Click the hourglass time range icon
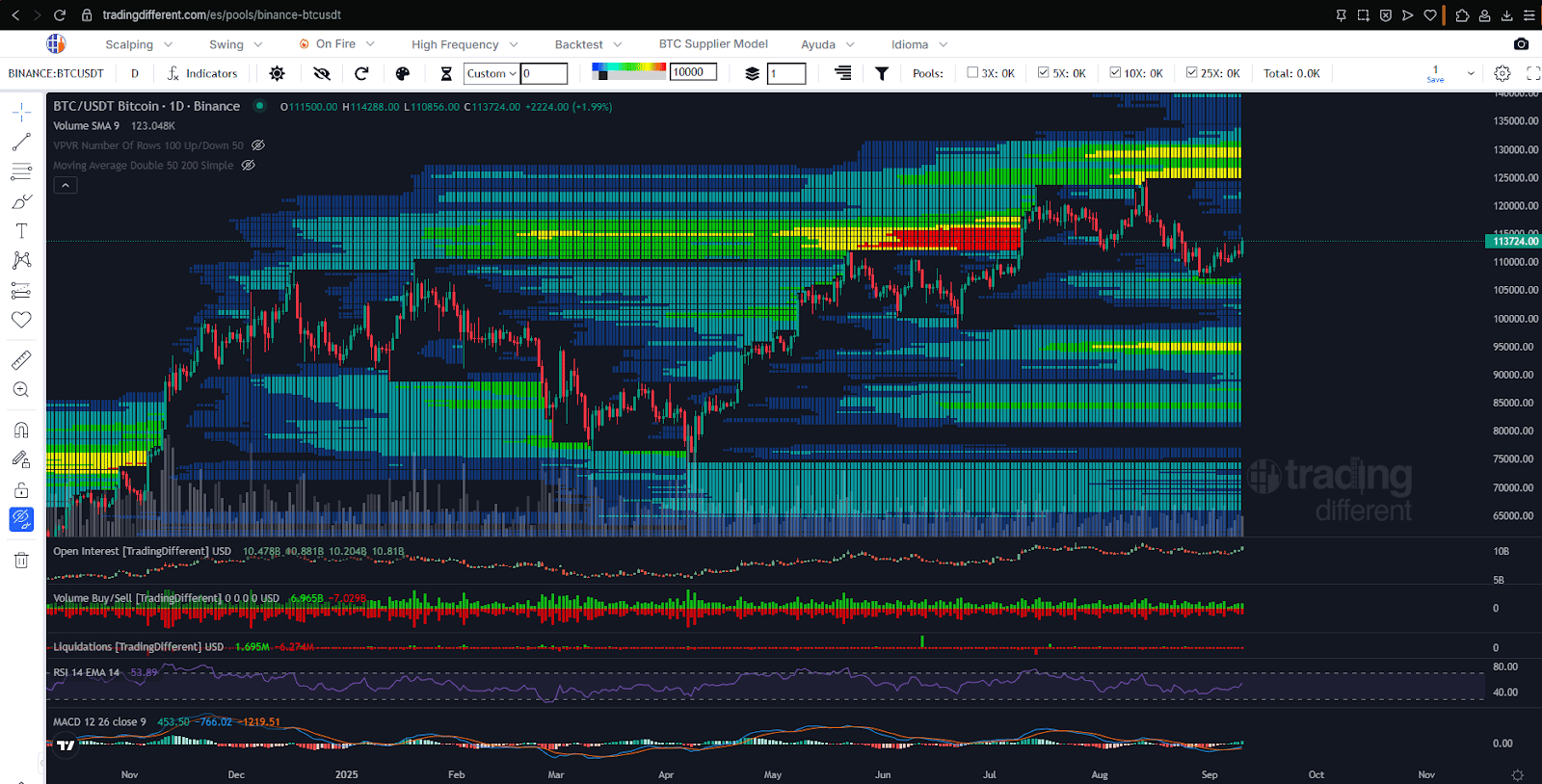 click(x=446, y=73)
